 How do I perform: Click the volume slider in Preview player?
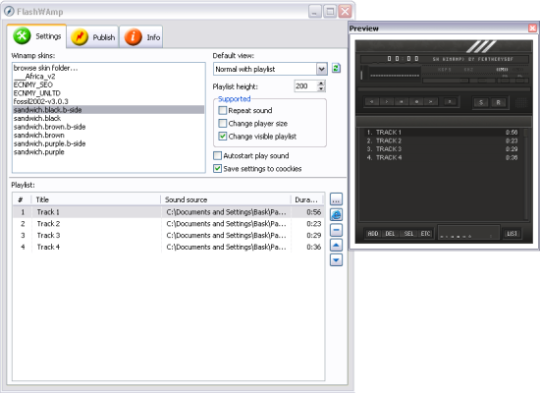[x=445, y=81]
